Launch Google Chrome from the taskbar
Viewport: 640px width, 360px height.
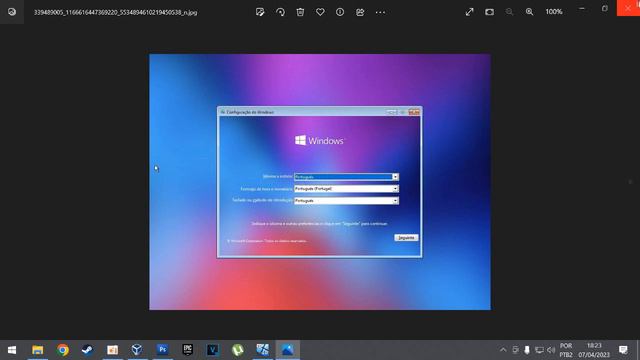(62, 350)
